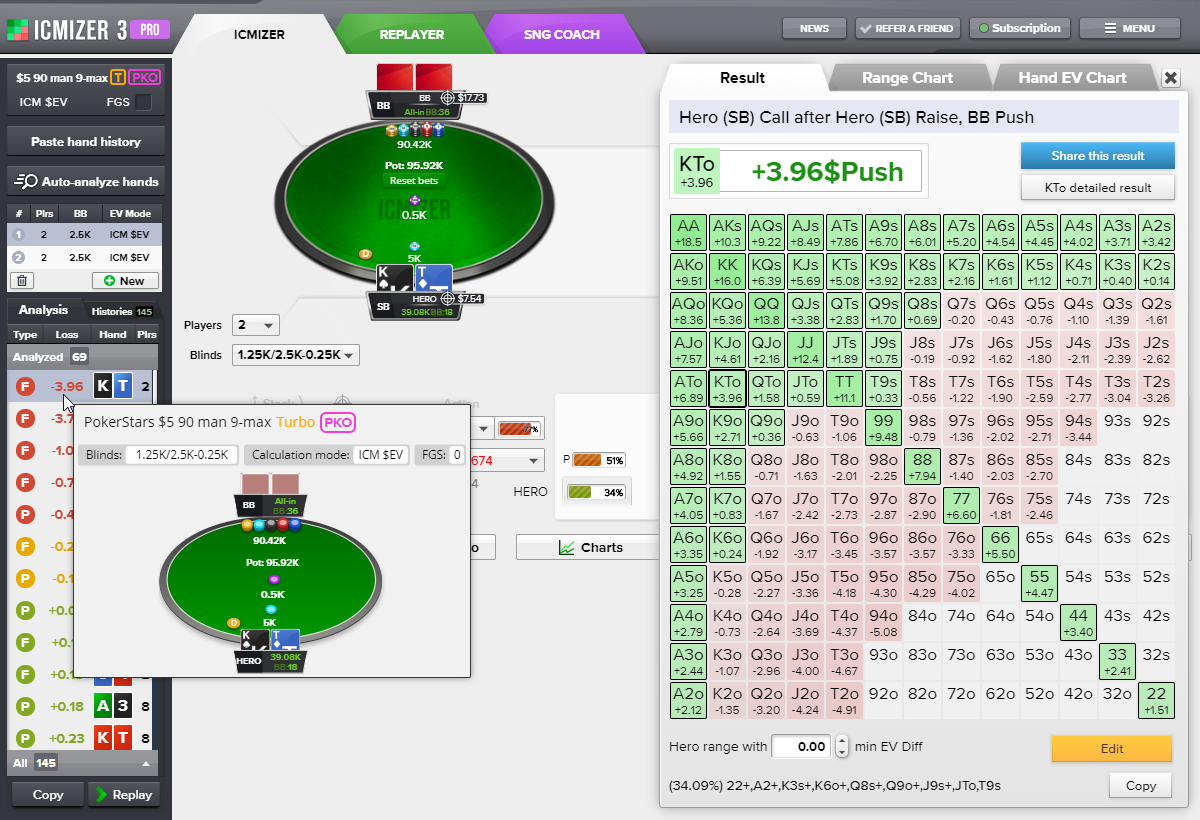1200x820 pixels.
Task: Click Hero's King of spades card
Action: 395,279
